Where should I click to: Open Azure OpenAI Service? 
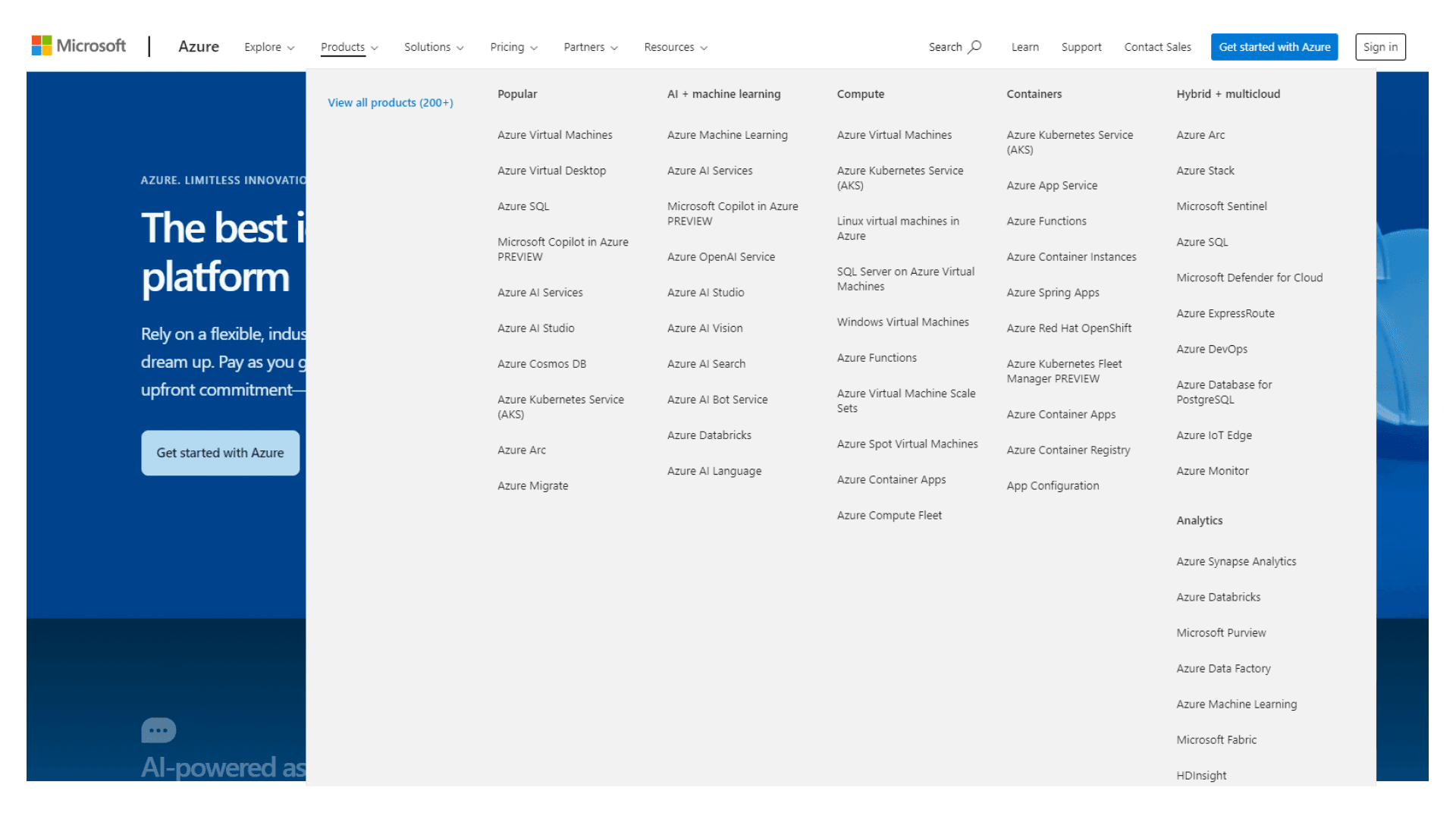click(720, 257)
